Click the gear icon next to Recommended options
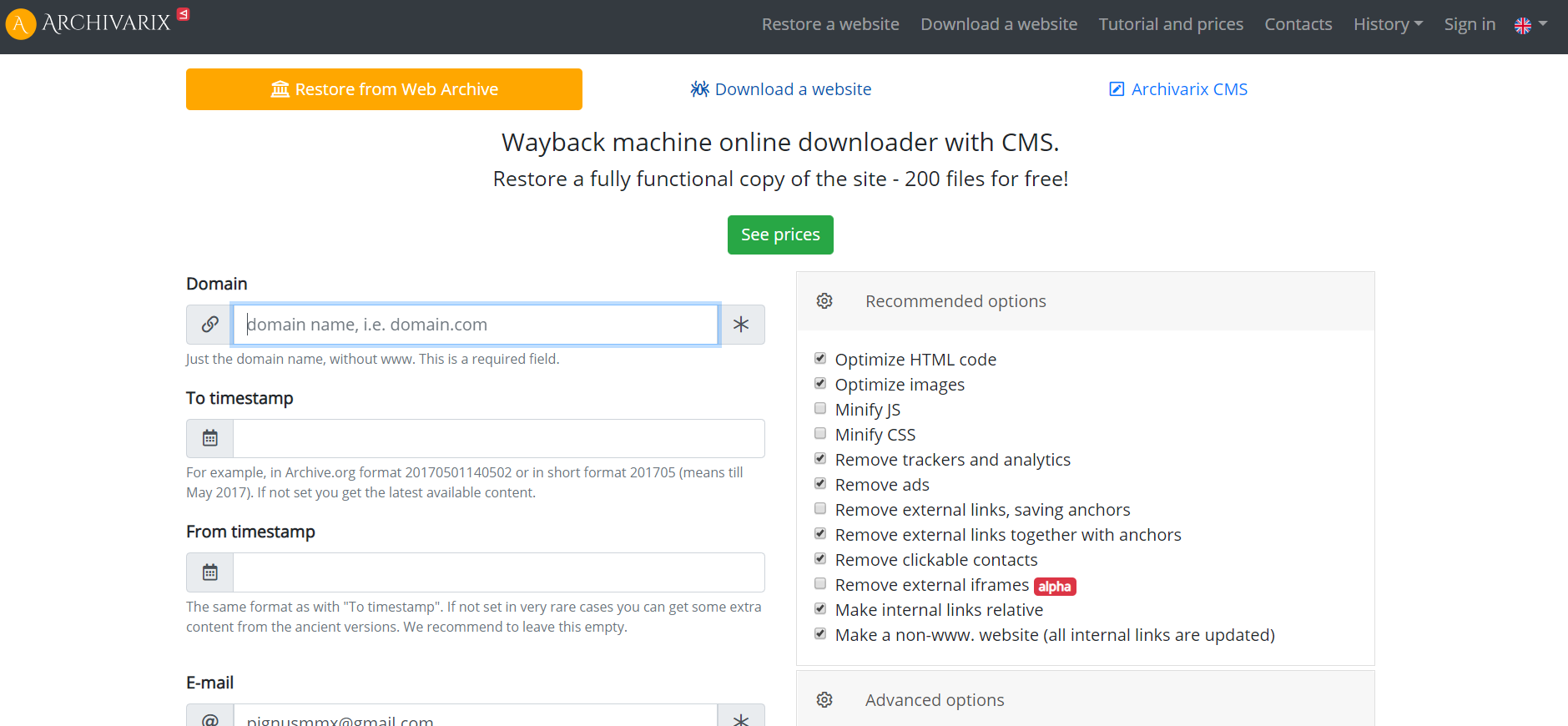The height and width of the screenshot is (726, 1568). (x=824, y=301)
